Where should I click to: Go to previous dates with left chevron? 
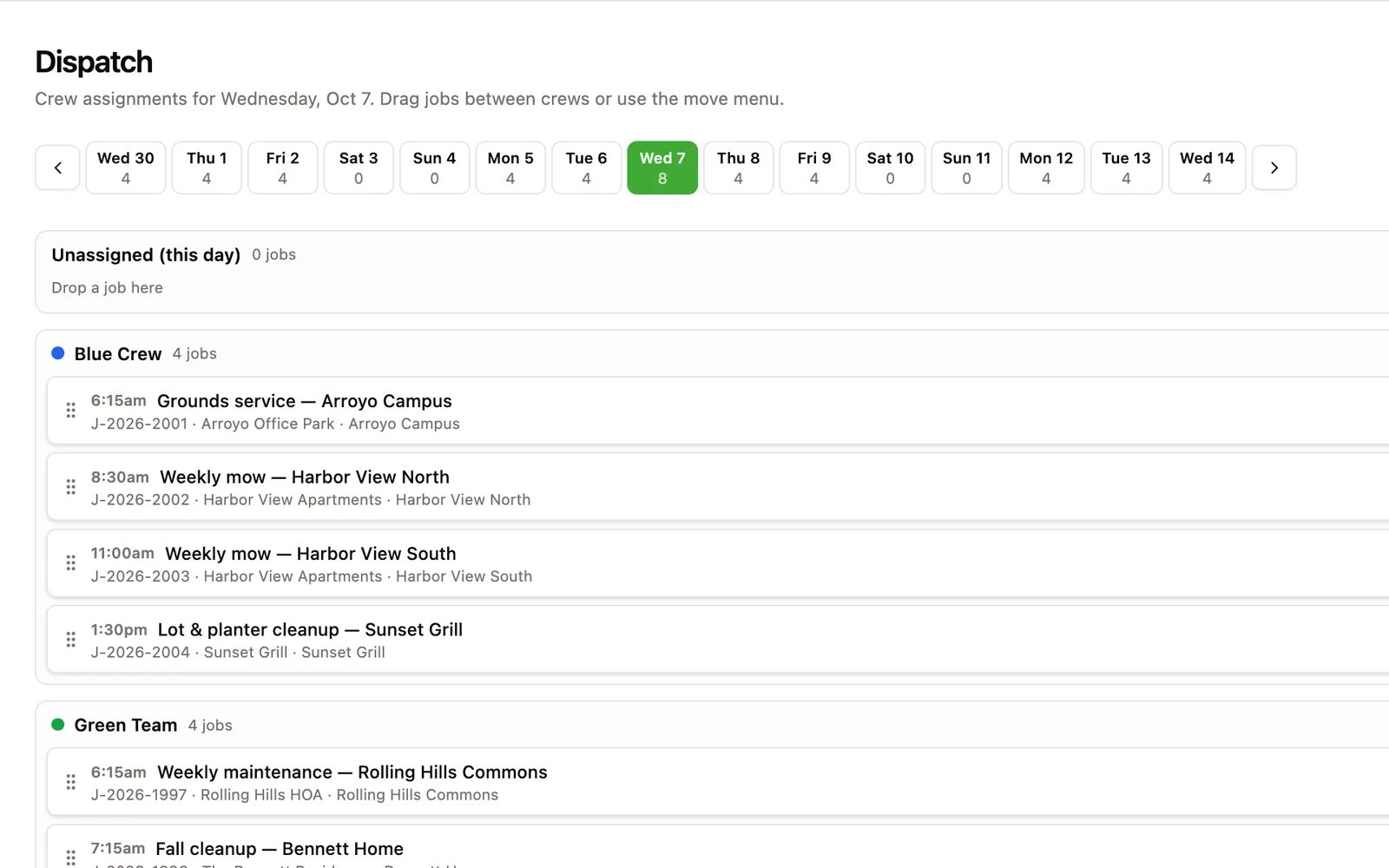(57, 168)
